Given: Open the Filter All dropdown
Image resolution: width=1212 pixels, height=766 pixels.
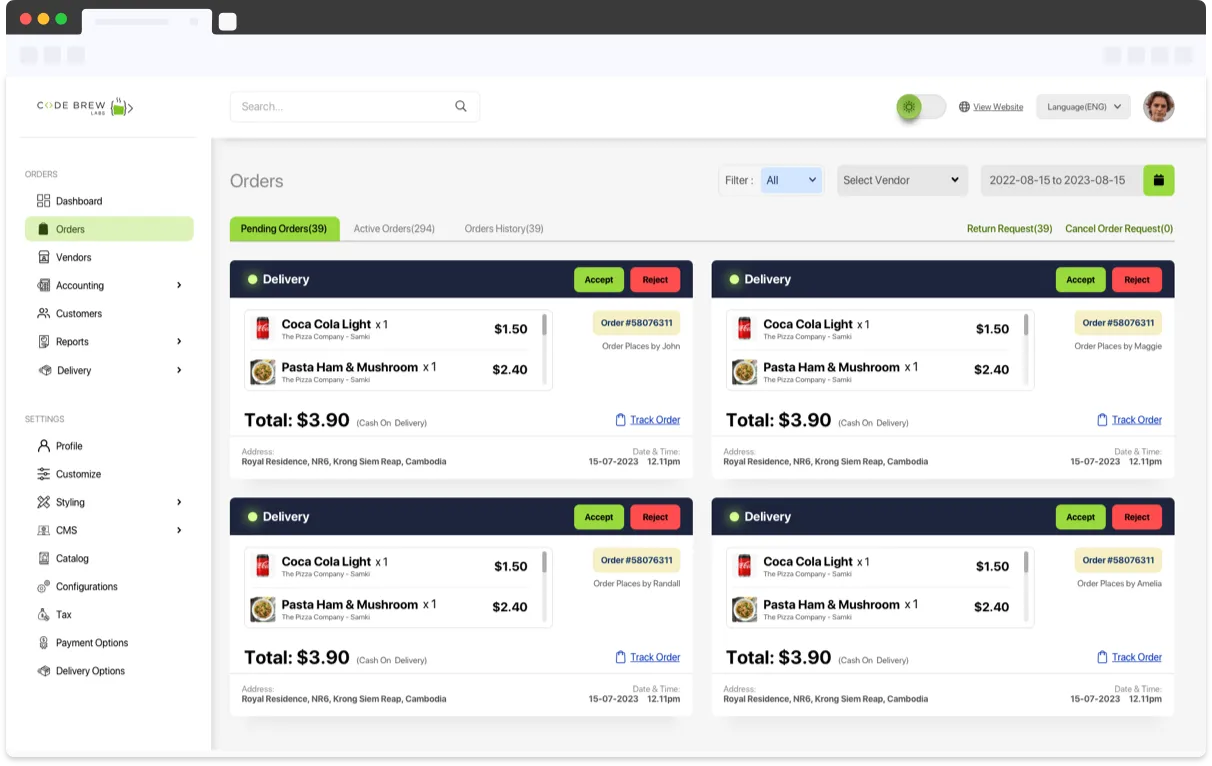Looking at the screenshot, I should point(791,180).
